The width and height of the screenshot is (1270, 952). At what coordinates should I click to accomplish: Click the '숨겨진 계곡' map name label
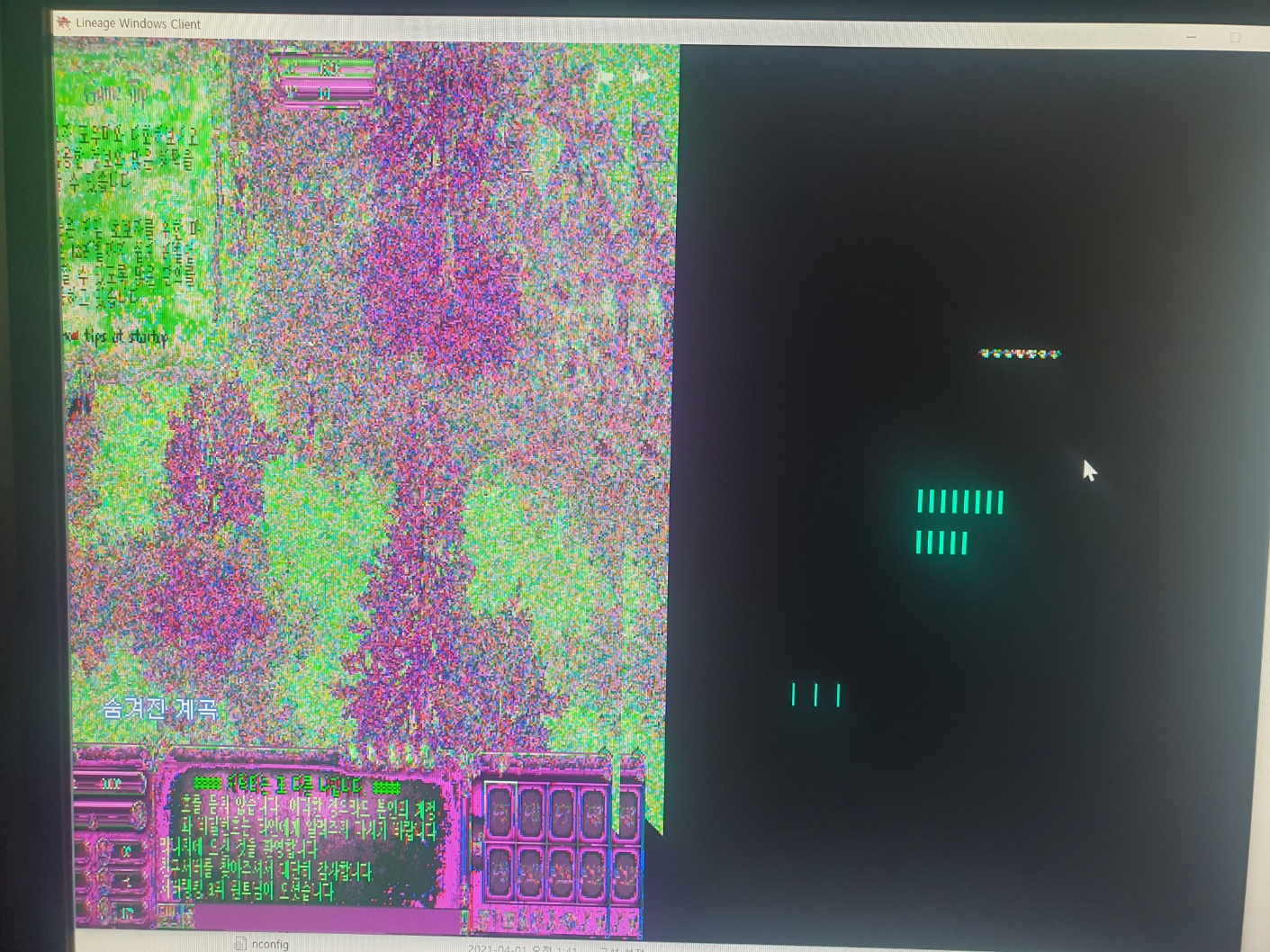tap(160, 709)
